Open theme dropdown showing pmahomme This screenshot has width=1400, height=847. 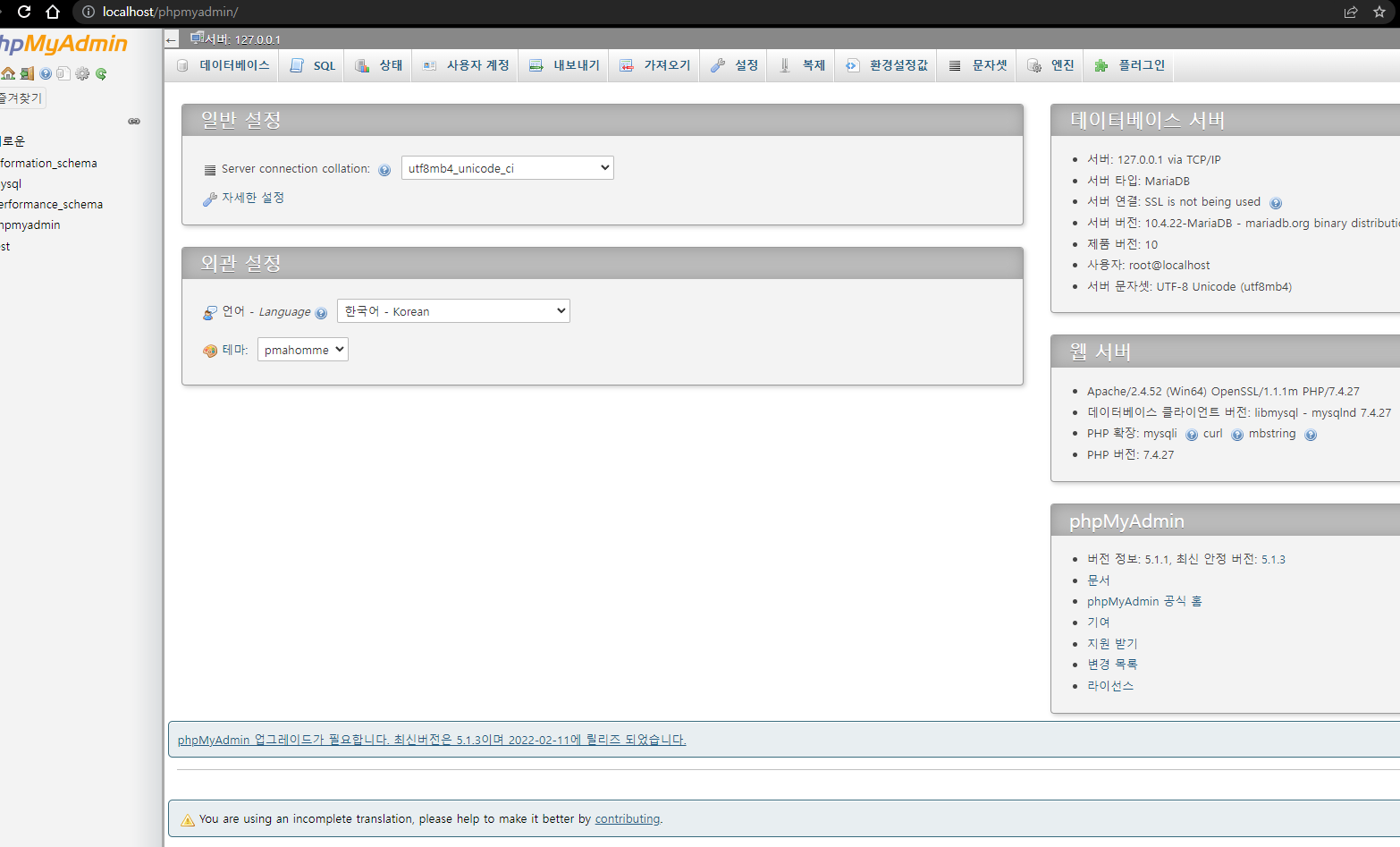pos(303,350)
